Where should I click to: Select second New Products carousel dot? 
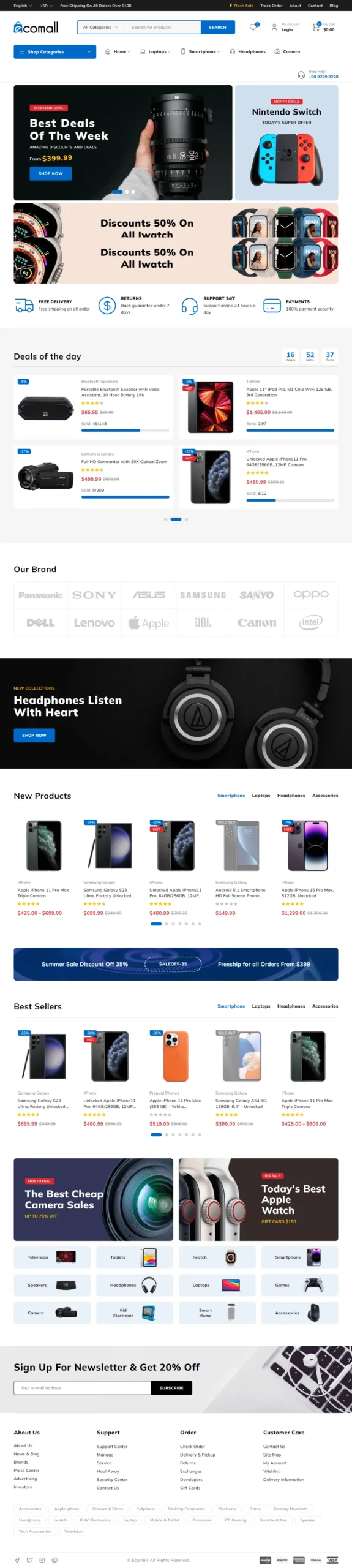167,924
